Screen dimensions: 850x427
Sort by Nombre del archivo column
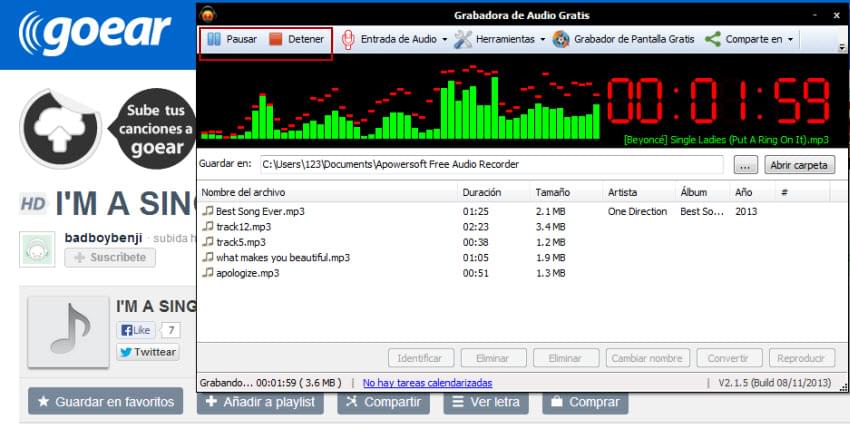pyautogui.click(x=327, y=192)
